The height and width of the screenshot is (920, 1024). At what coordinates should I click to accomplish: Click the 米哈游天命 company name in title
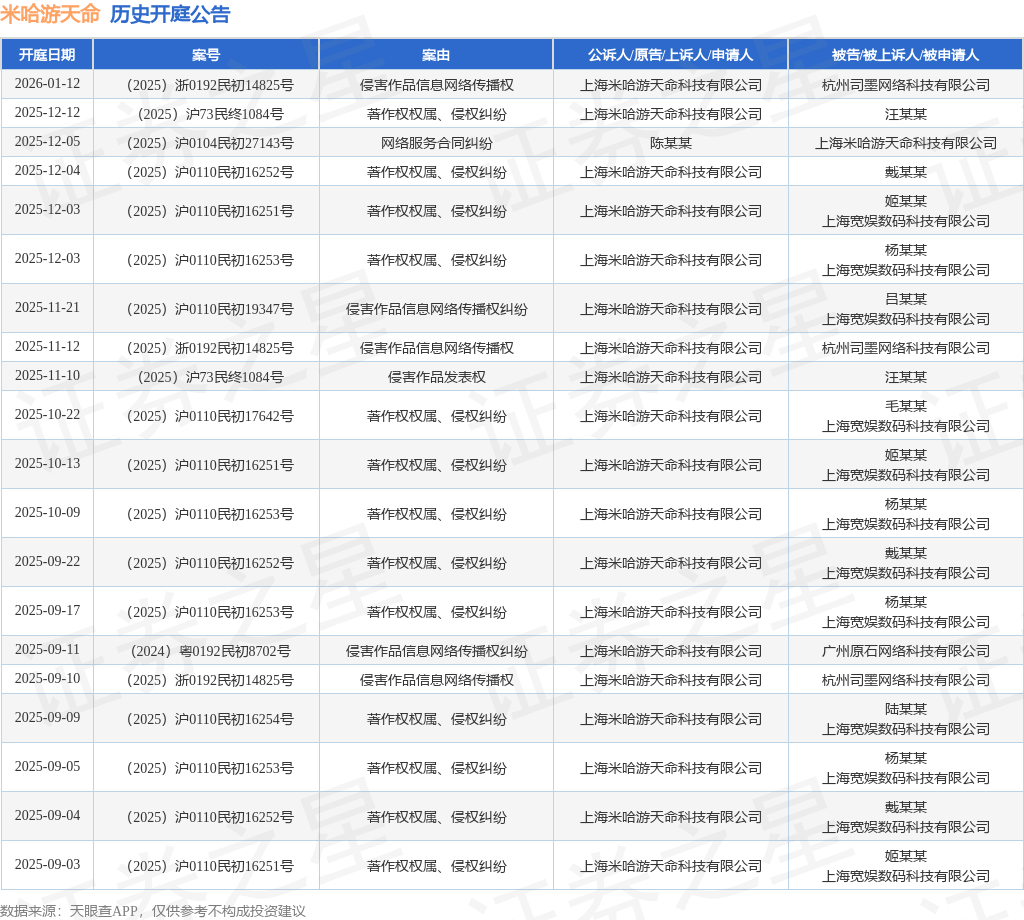(x=50, y=14)
